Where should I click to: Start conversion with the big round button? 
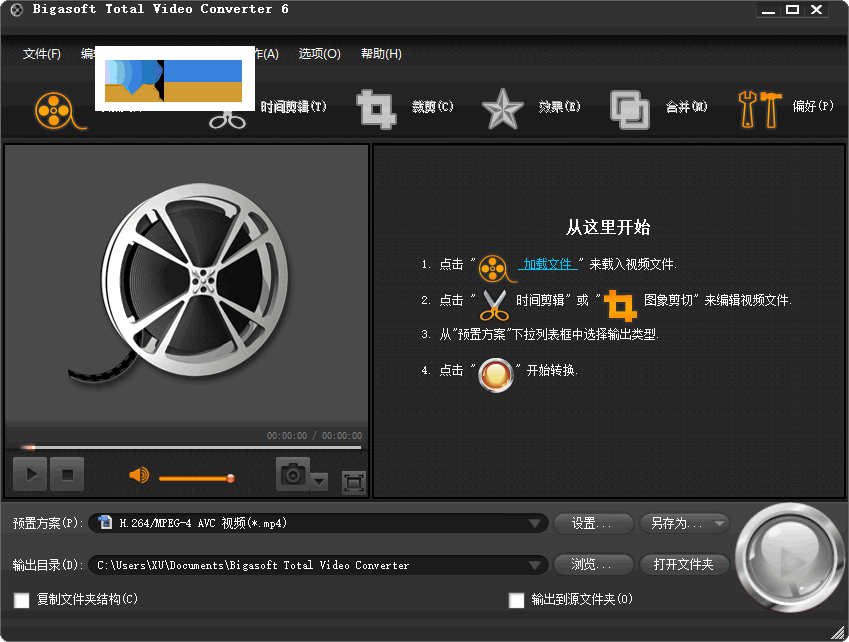pyautogui.click(x=789, y=558)
